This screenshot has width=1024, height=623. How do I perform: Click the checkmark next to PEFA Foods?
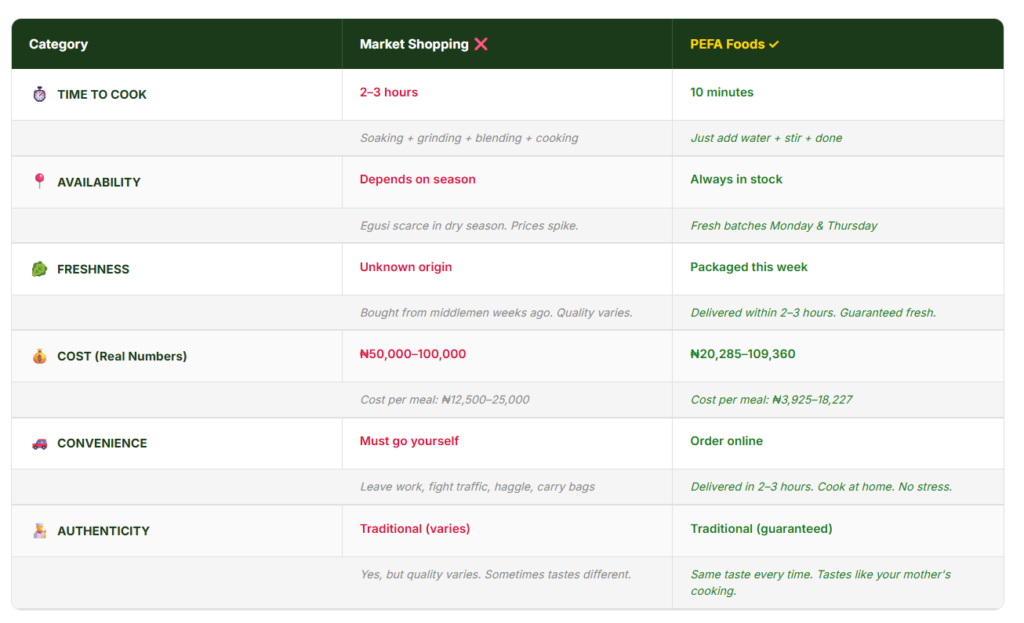click(774, 44)
